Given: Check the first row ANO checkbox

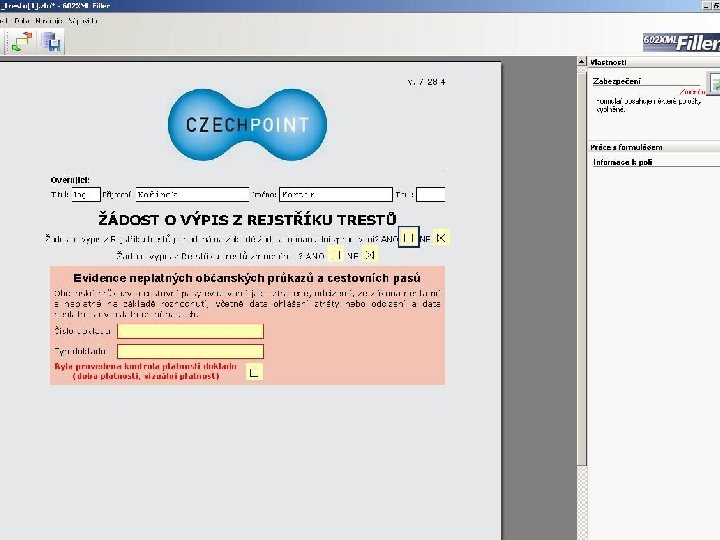Looking at the screenshot, I should click(x=408, y=237).
